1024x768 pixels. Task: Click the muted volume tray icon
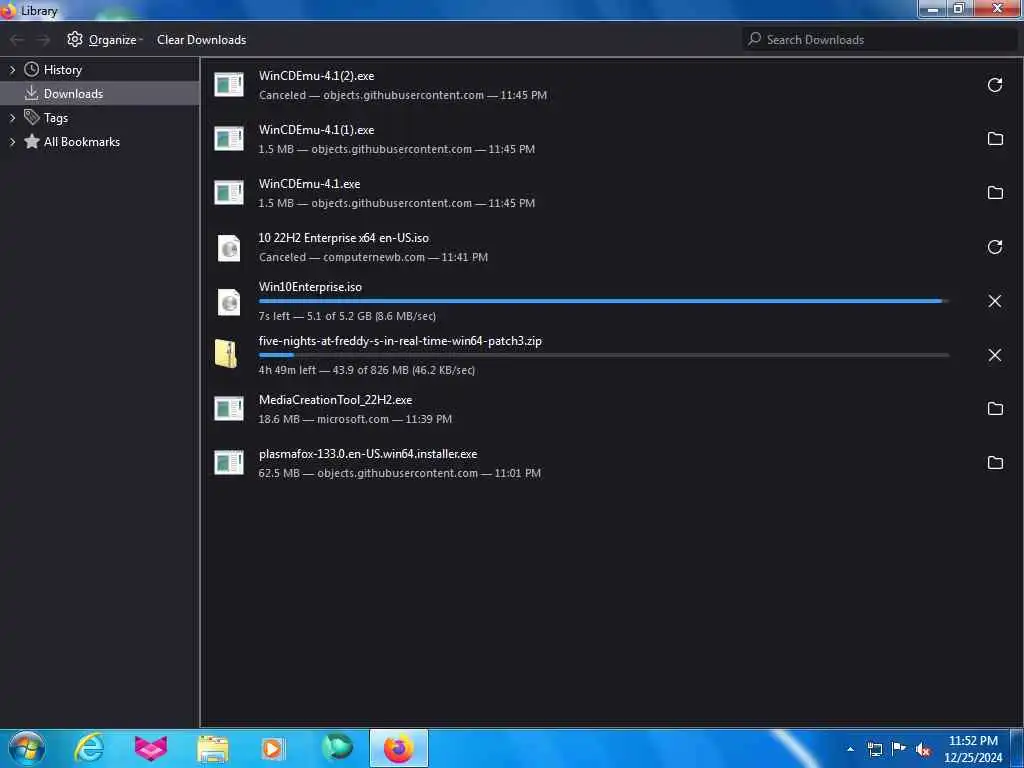click(x=922, y=749)
